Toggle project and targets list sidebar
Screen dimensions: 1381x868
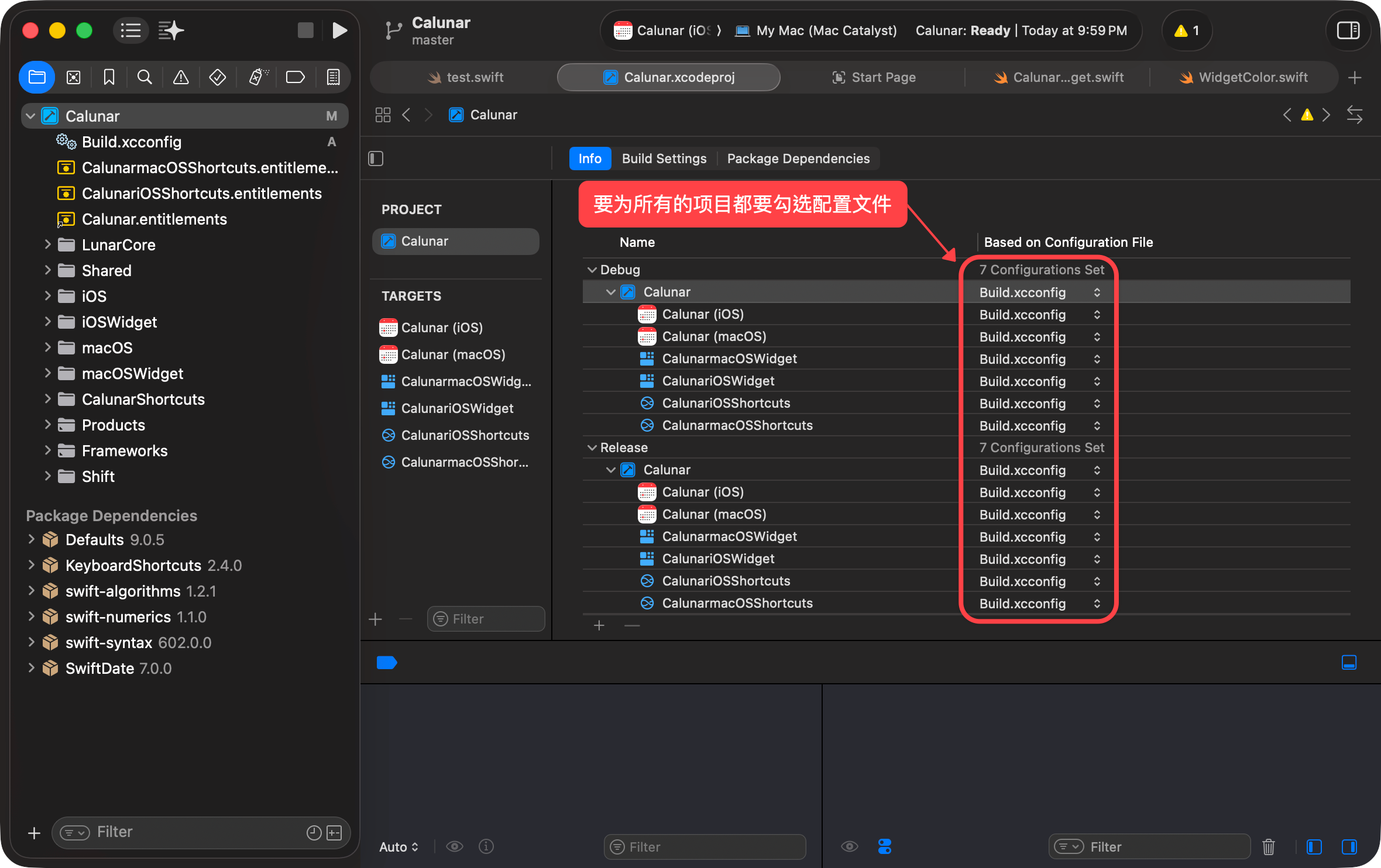pyautogui.click(x=376, y=159)
